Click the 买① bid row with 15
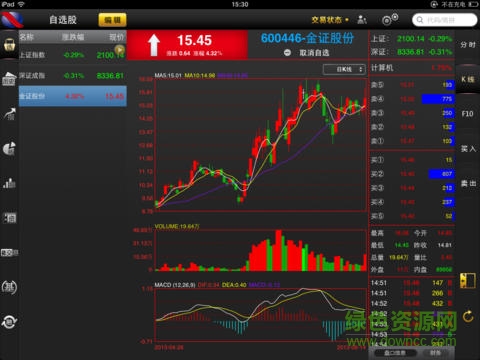Viewport: 480px width, 360px height. 412,160
